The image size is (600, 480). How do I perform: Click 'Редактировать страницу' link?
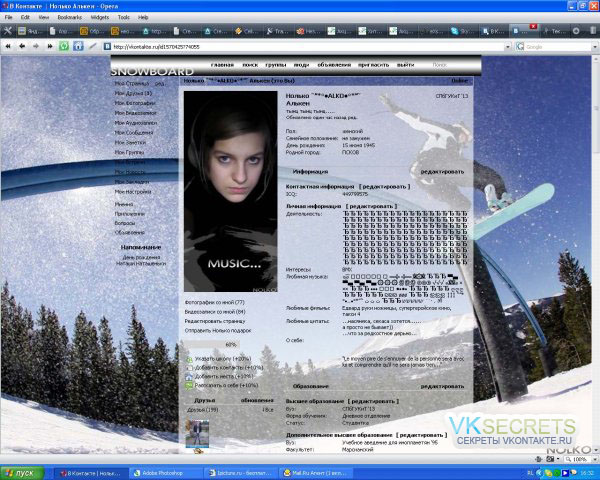(x=215, y=322)
